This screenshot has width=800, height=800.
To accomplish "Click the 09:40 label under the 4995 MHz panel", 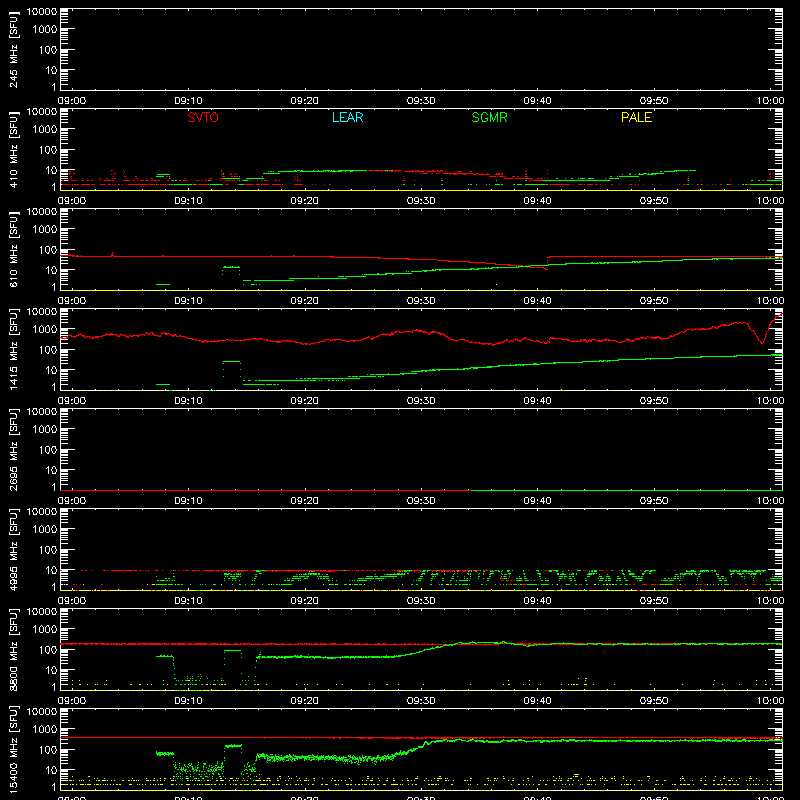I will tap(537, 601).
